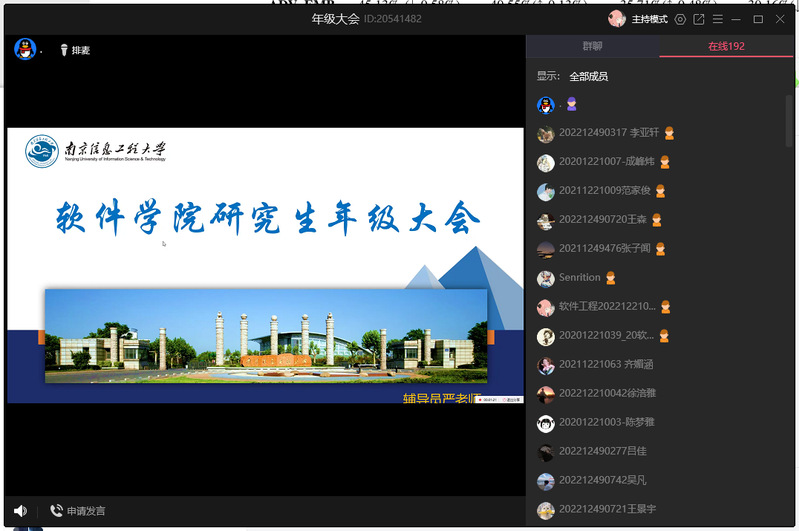Click the avatar of 20211221063 齐媚涵
Image resolution: width=799 pixels, height=531 pixels.
(x=545, y=366)
